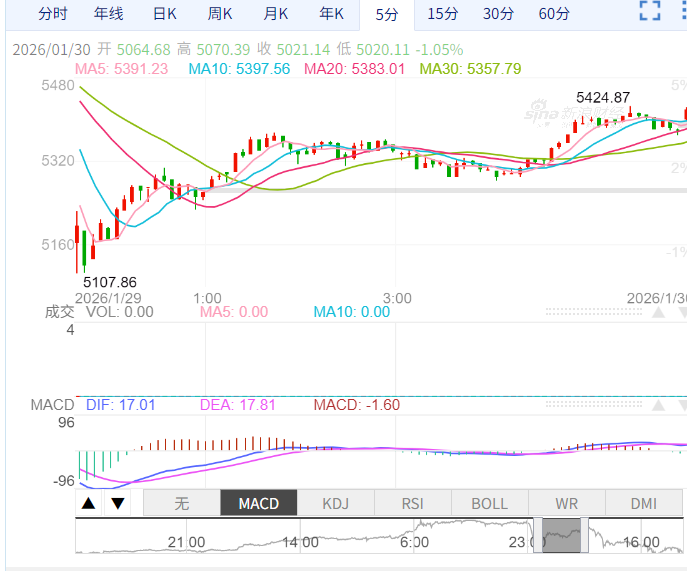Click the up triangle in MACD panel
This screenshot has height=571, width=687.
[658, 406]
